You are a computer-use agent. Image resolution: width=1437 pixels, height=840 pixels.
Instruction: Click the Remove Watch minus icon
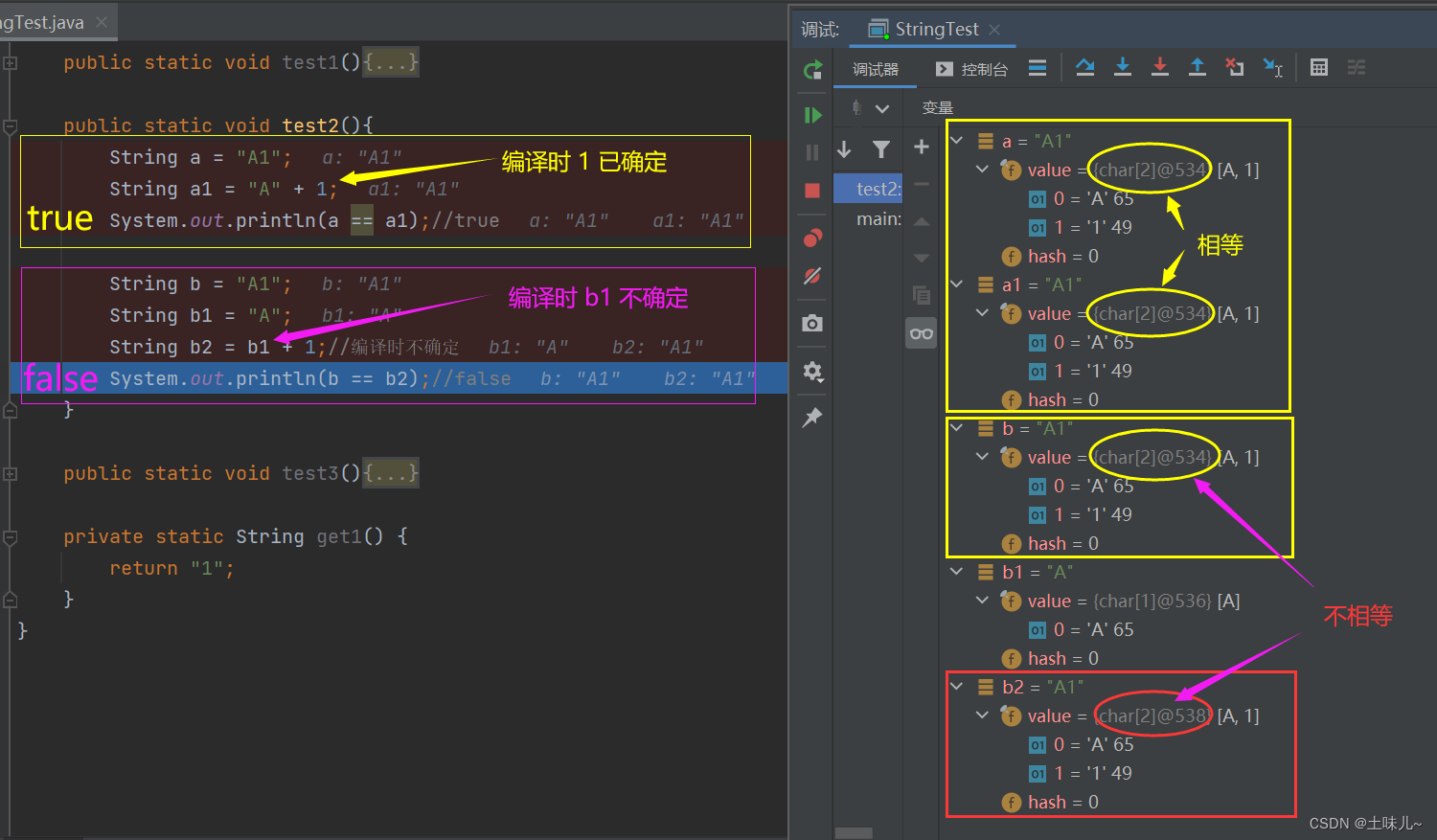pos(922,184)
